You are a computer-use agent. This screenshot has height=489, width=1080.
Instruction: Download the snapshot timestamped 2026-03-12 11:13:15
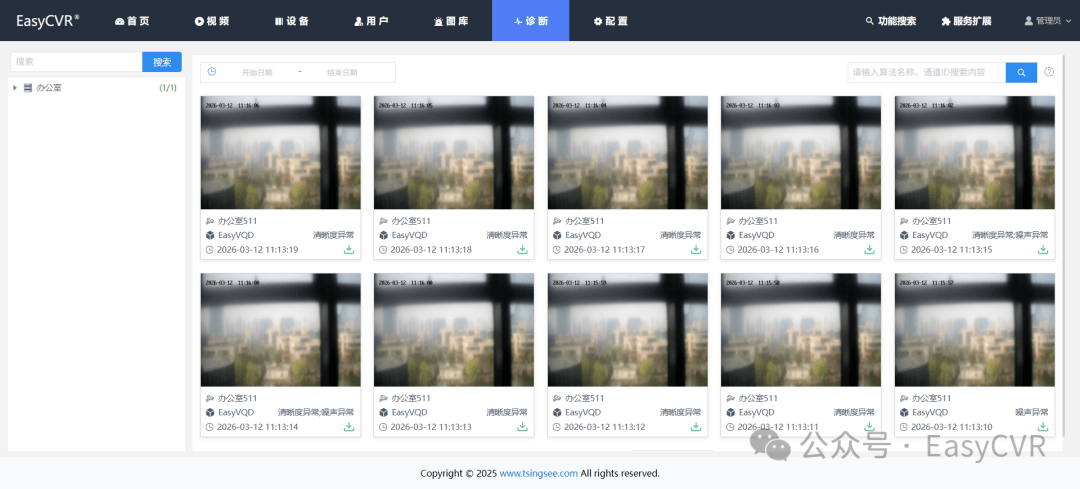point(1043,250)
